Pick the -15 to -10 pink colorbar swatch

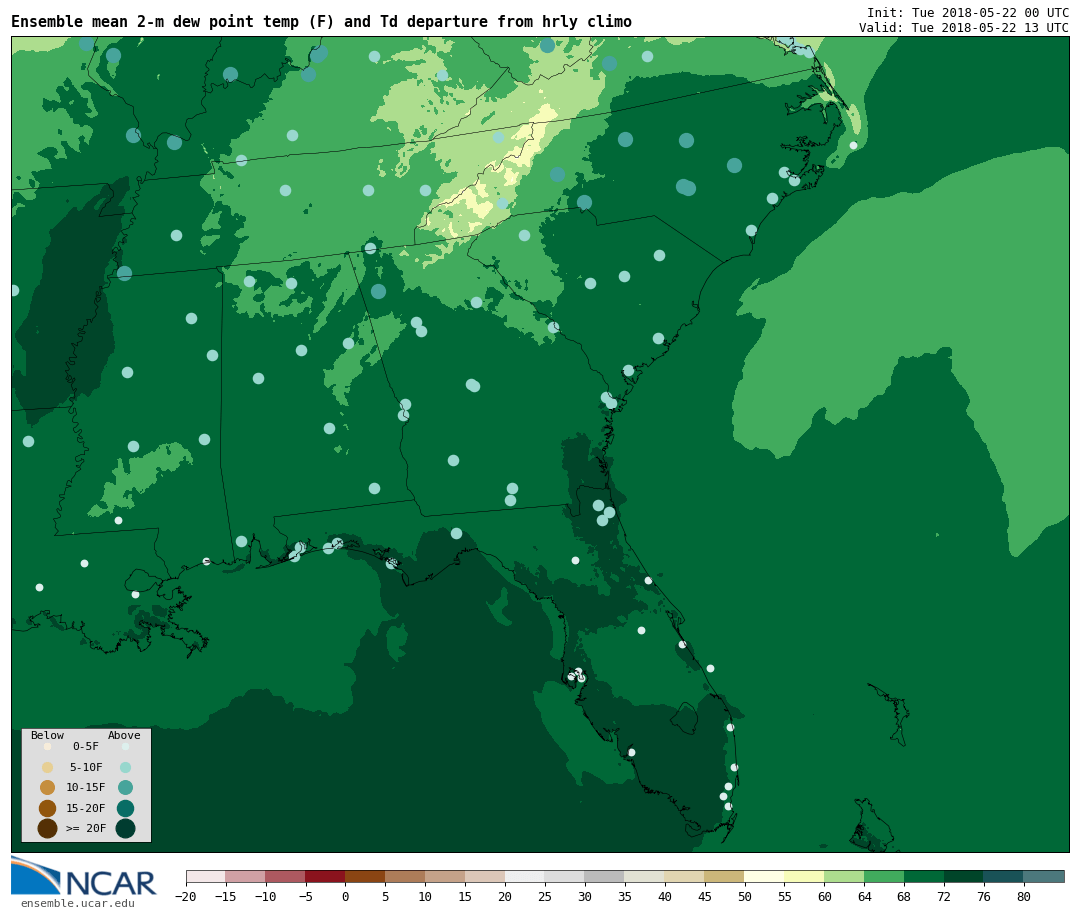point(246,877)
